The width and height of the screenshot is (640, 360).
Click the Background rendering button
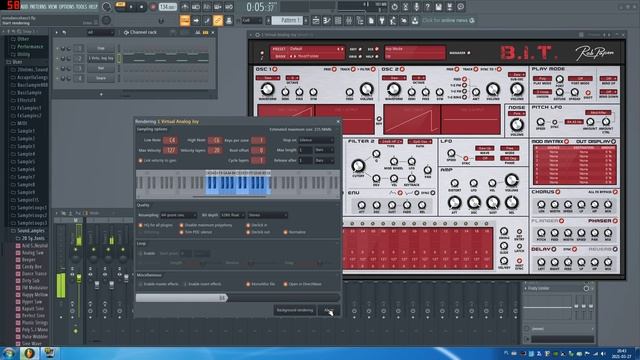pyautogui.click(x=295, y=310)
